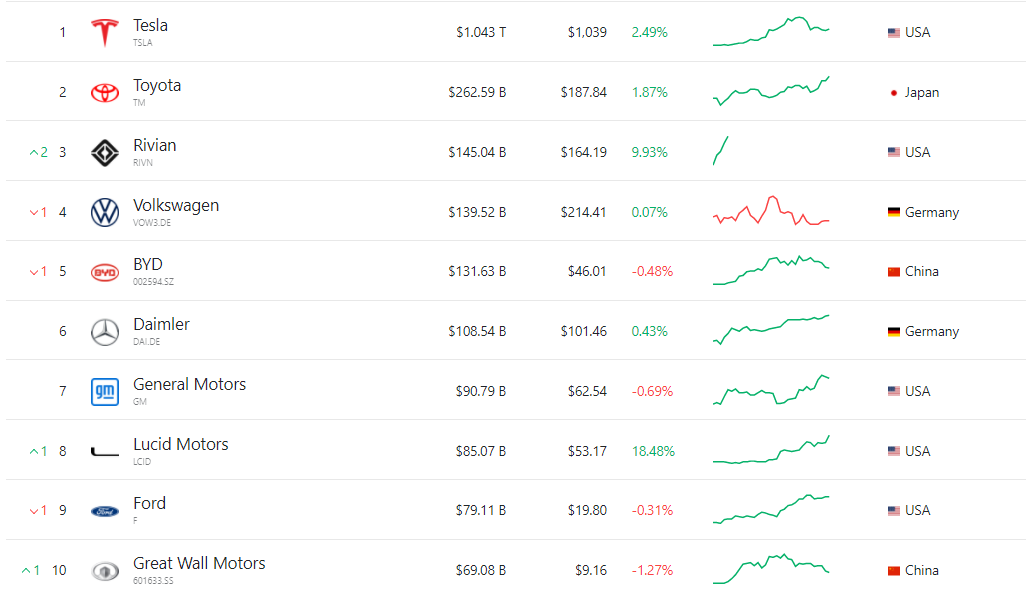Open the Lucid Motors company link

pyautogui.click(x=181, y=444)
